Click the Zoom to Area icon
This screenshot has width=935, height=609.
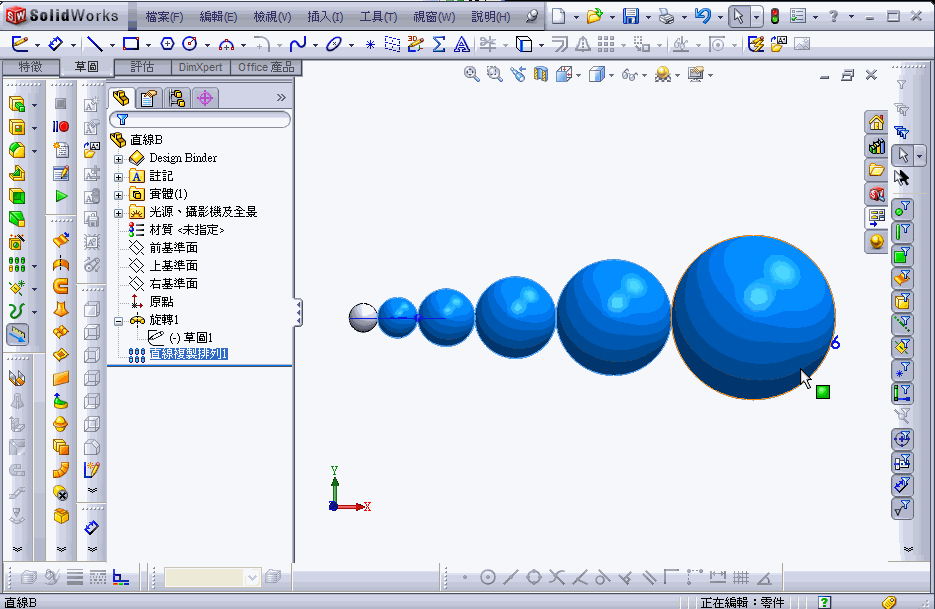(494, 75)
